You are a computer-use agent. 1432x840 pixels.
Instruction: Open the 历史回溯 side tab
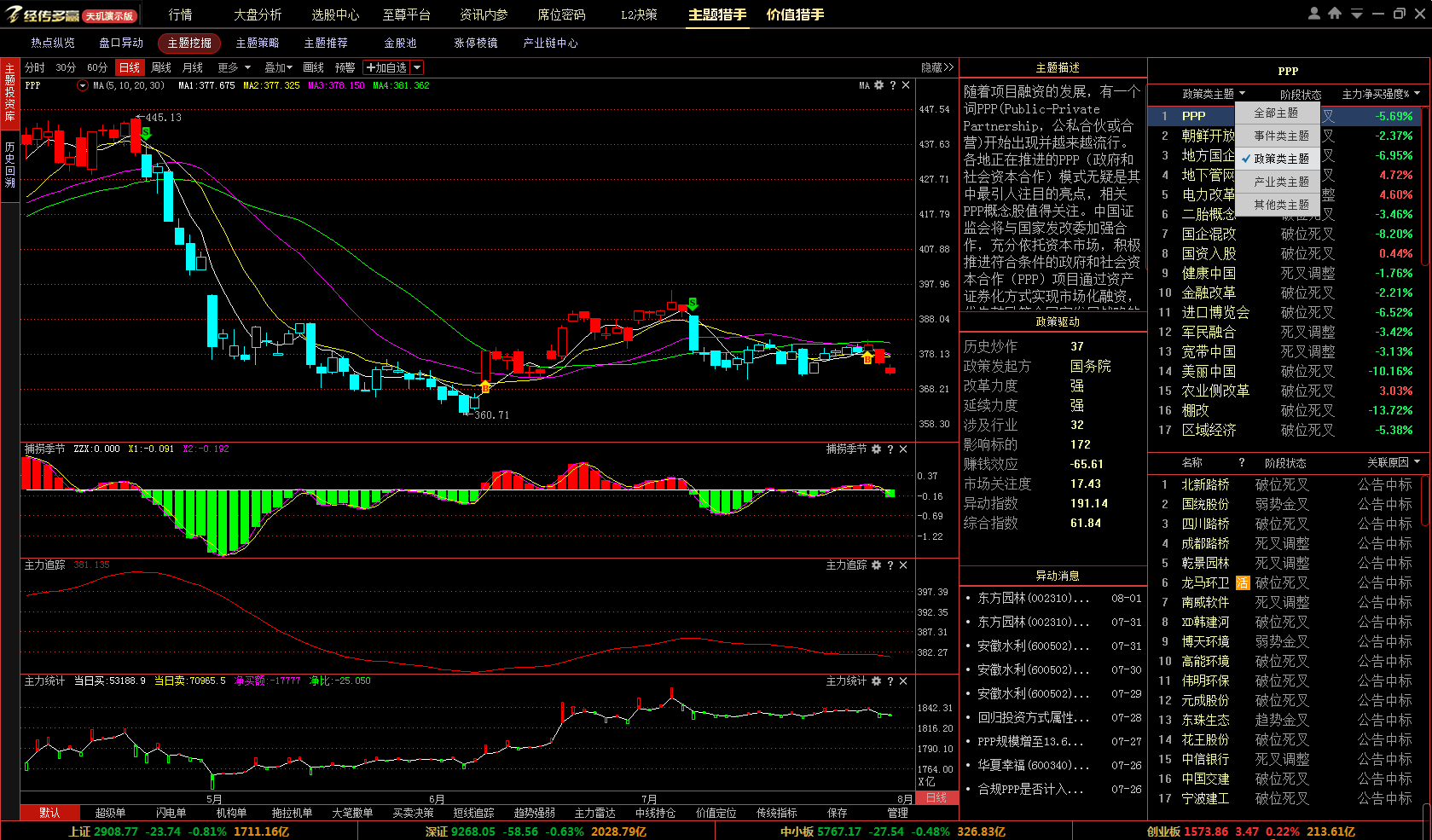point(10,165)
